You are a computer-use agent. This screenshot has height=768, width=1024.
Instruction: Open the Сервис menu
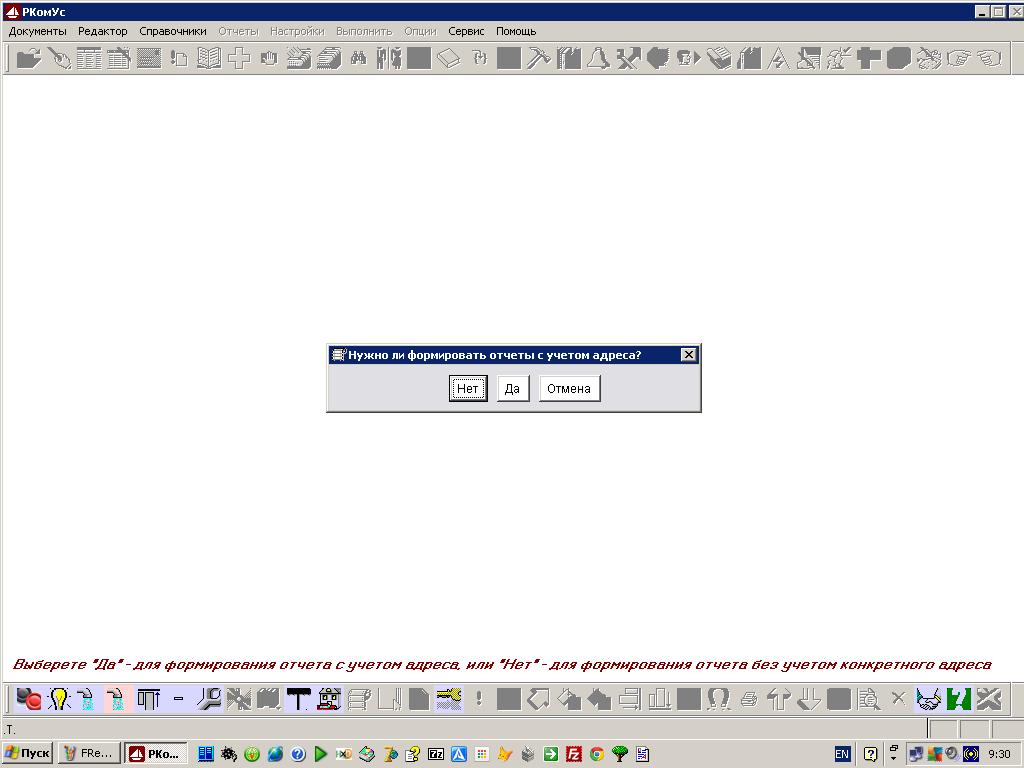tap(466, 31)
